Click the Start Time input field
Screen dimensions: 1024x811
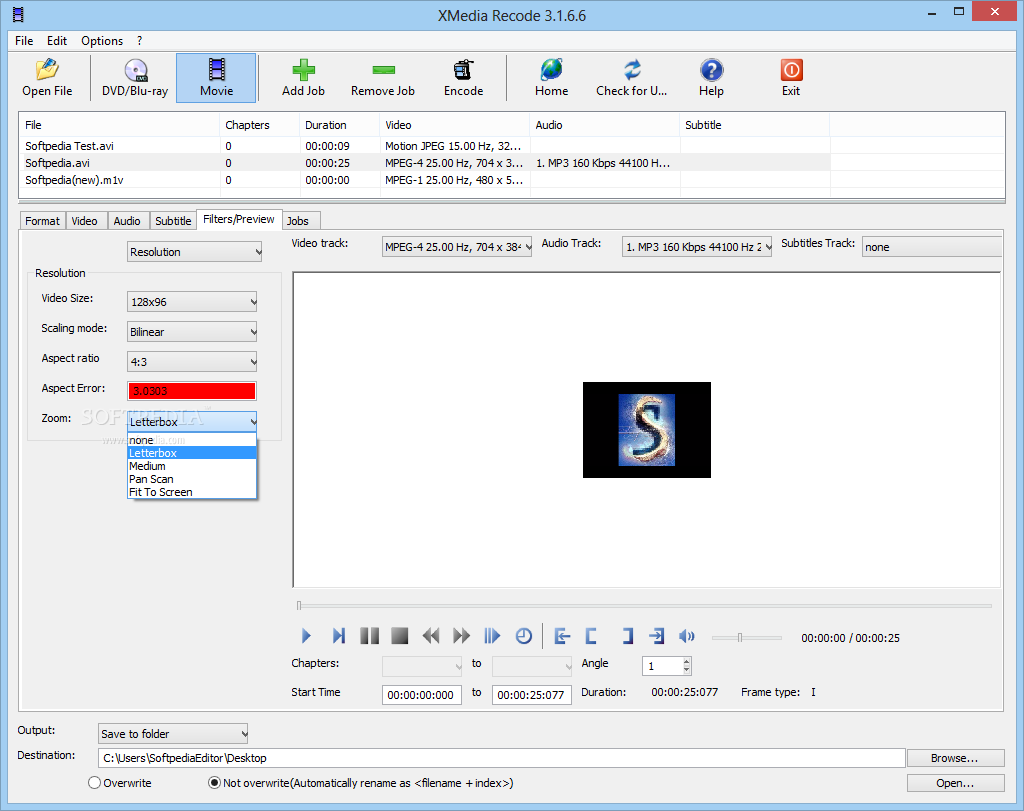click(421, 695)
